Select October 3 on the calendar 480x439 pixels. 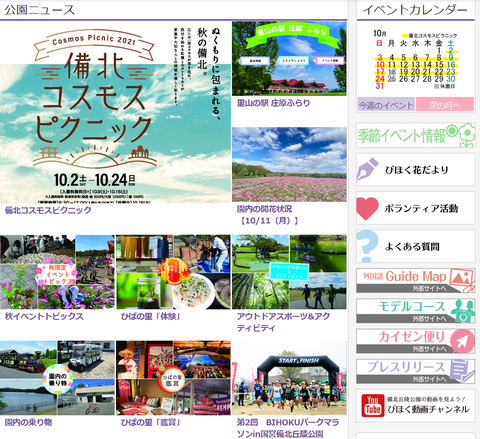[x=380, y=58]
